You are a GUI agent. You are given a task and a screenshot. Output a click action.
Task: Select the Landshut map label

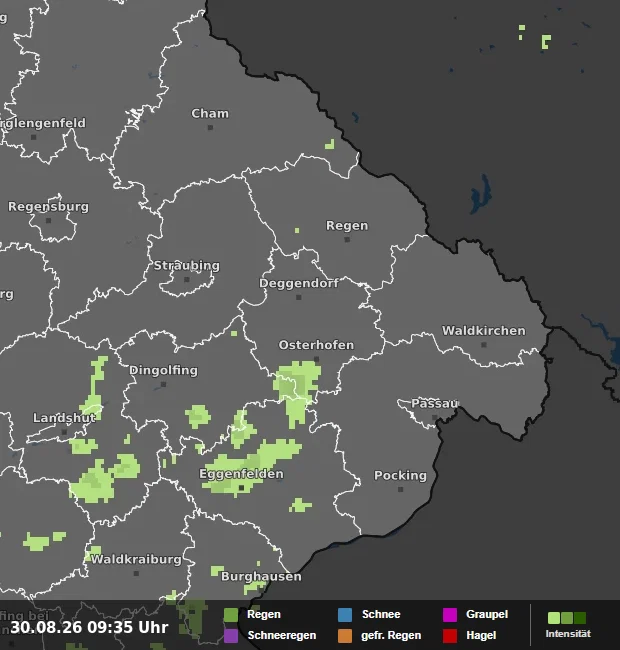pos(64,418)
